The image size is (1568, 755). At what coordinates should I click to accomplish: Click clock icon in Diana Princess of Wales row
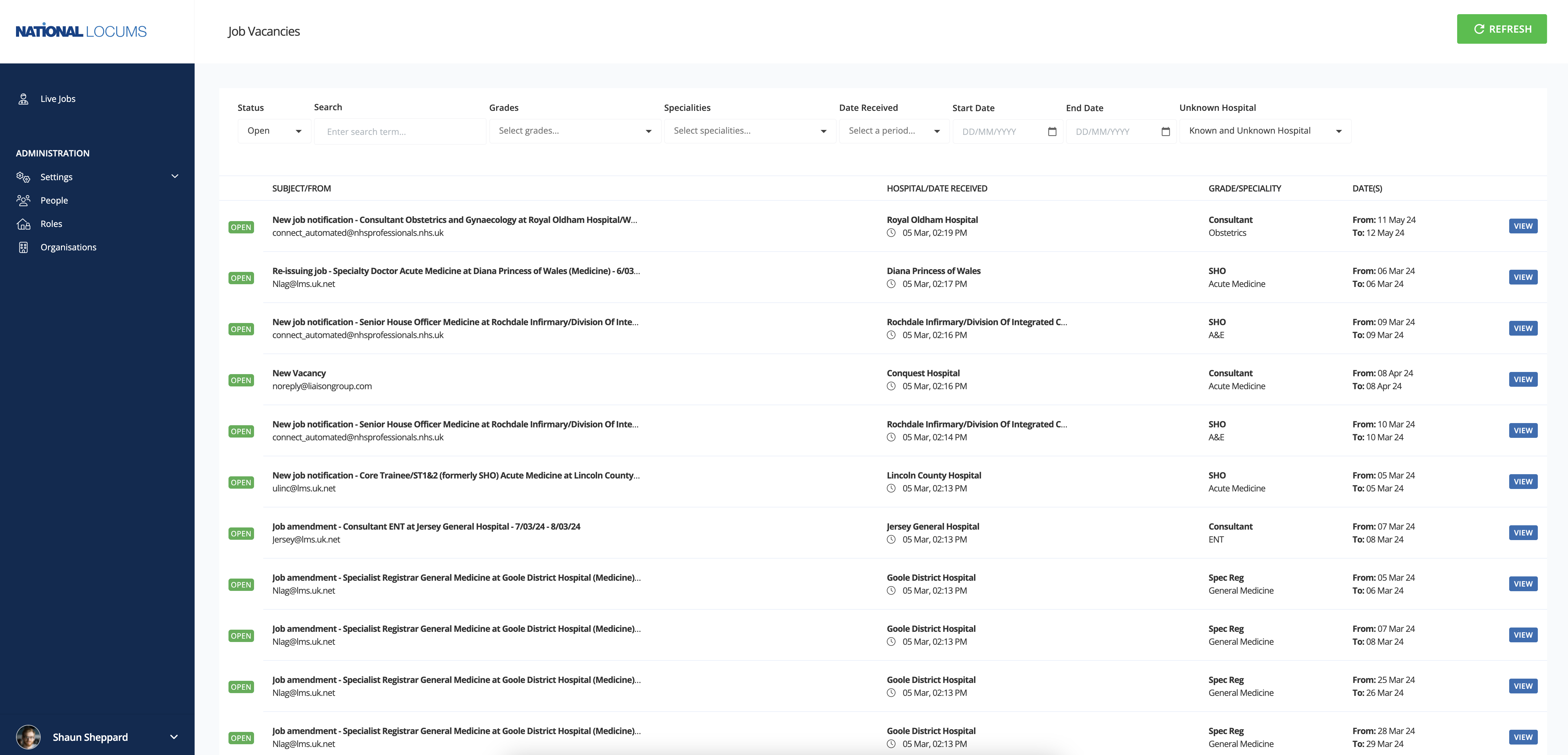click(x=891, y=284)
